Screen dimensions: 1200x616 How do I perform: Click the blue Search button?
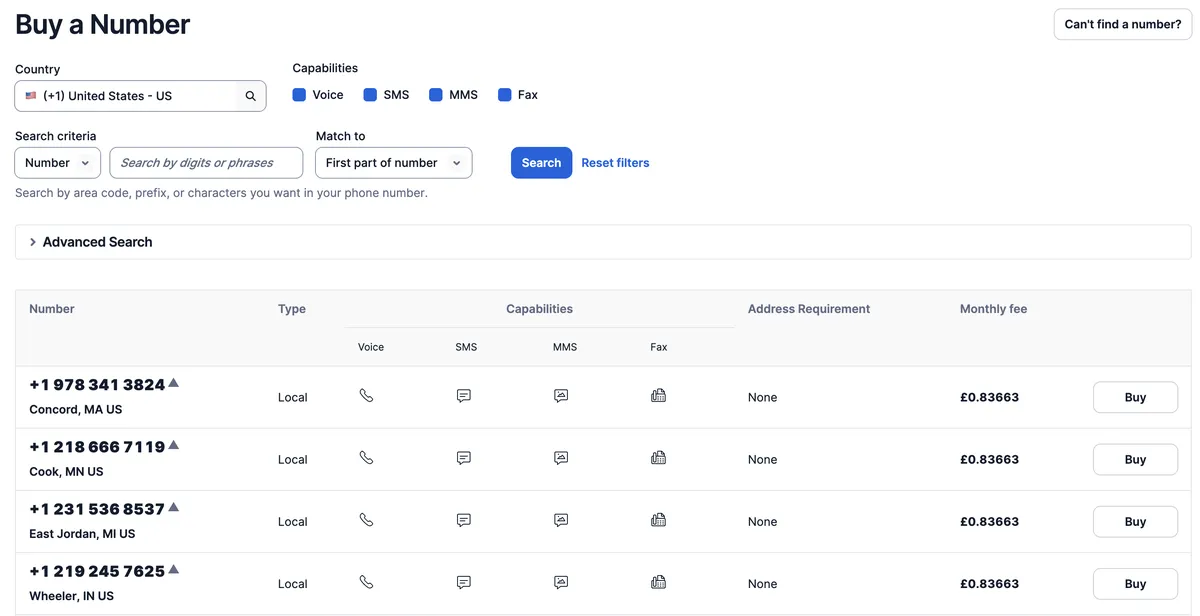coord(541,163)
